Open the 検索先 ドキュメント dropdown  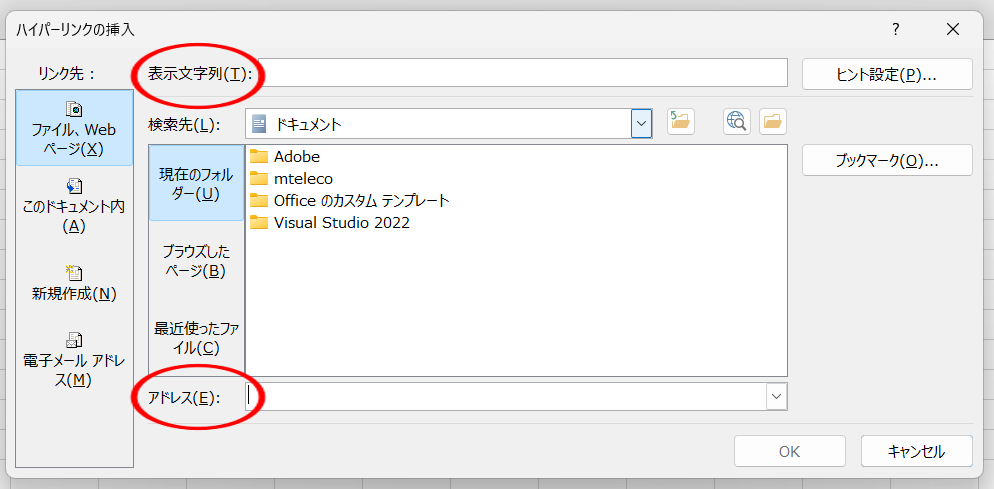[x=642, y=123]
